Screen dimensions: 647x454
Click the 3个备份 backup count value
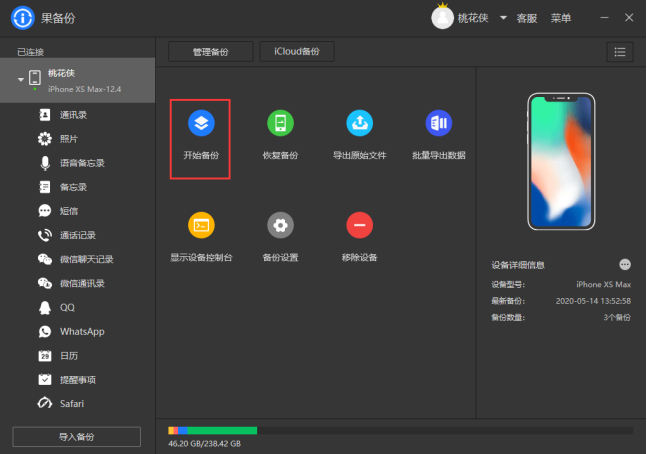[x=617, y=317]
